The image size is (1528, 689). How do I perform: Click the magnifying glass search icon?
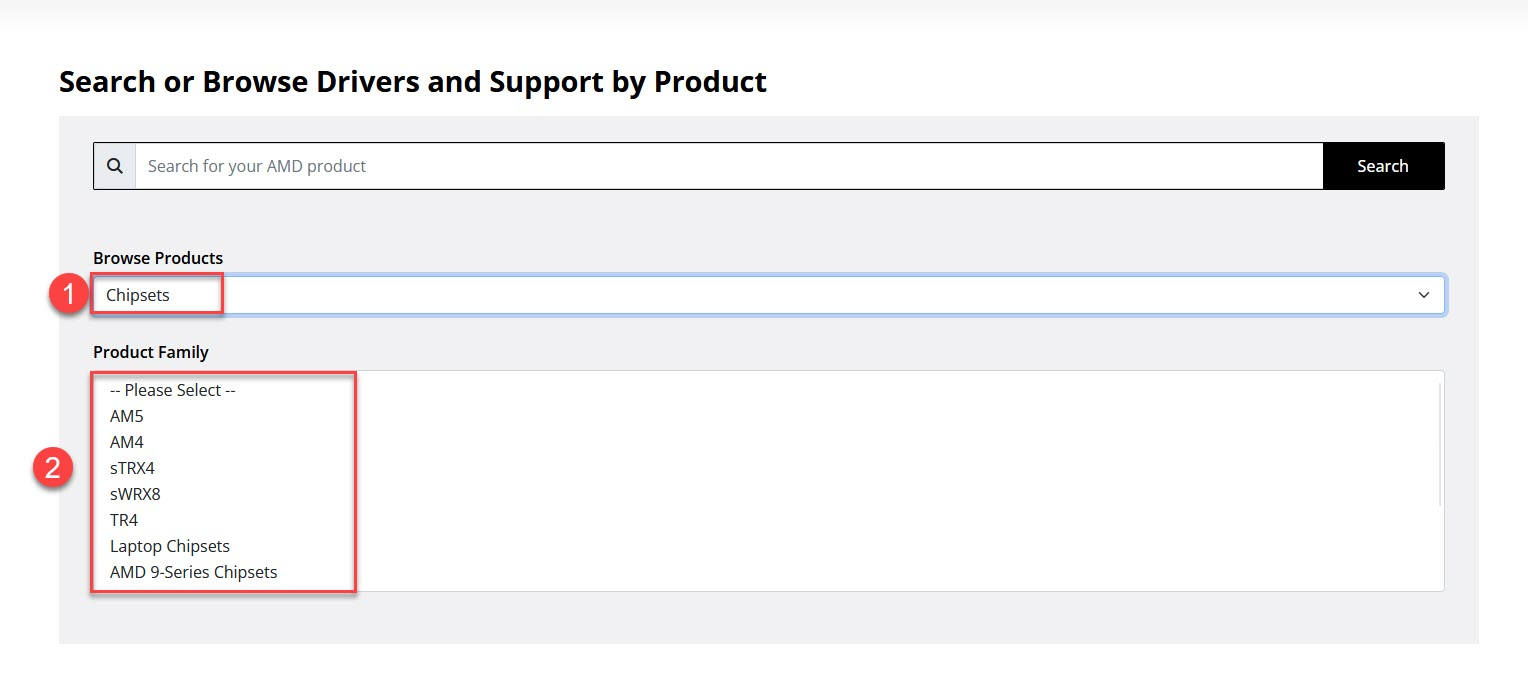point(114,166)
